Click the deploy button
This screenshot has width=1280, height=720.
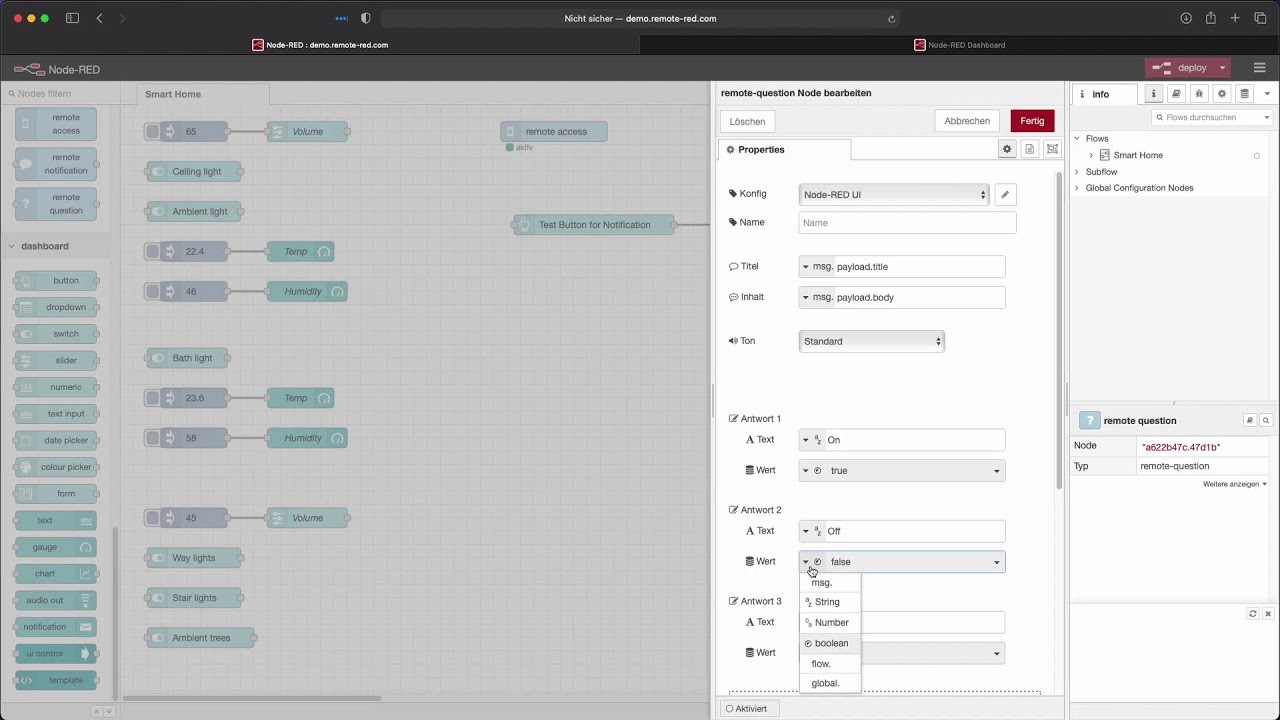1180,68
